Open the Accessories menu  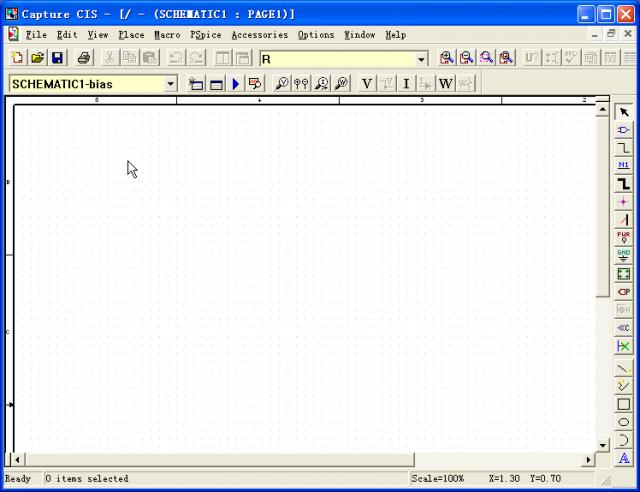[260, 35]
